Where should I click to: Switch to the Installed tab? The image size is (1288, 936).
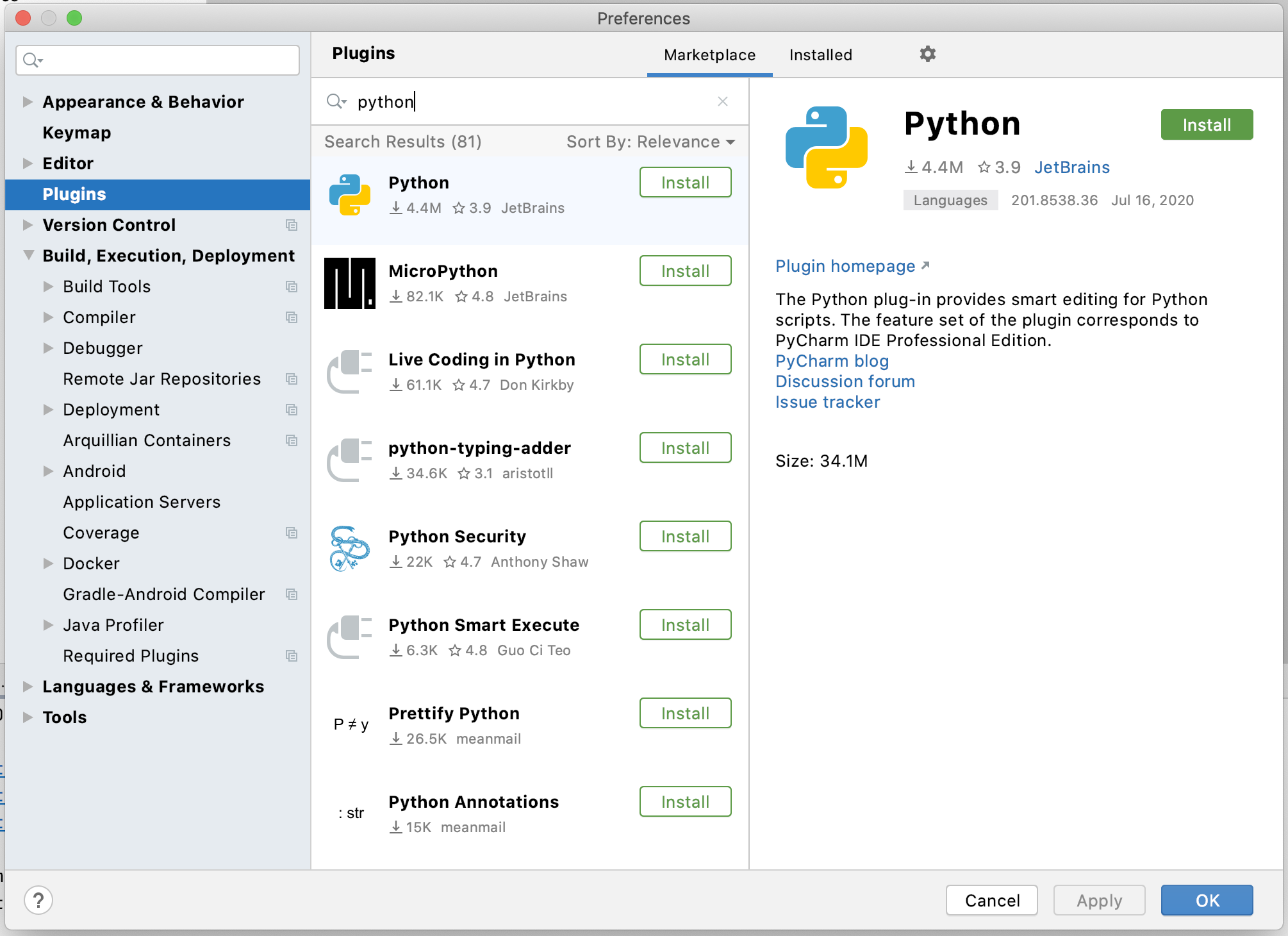point(820,55)
